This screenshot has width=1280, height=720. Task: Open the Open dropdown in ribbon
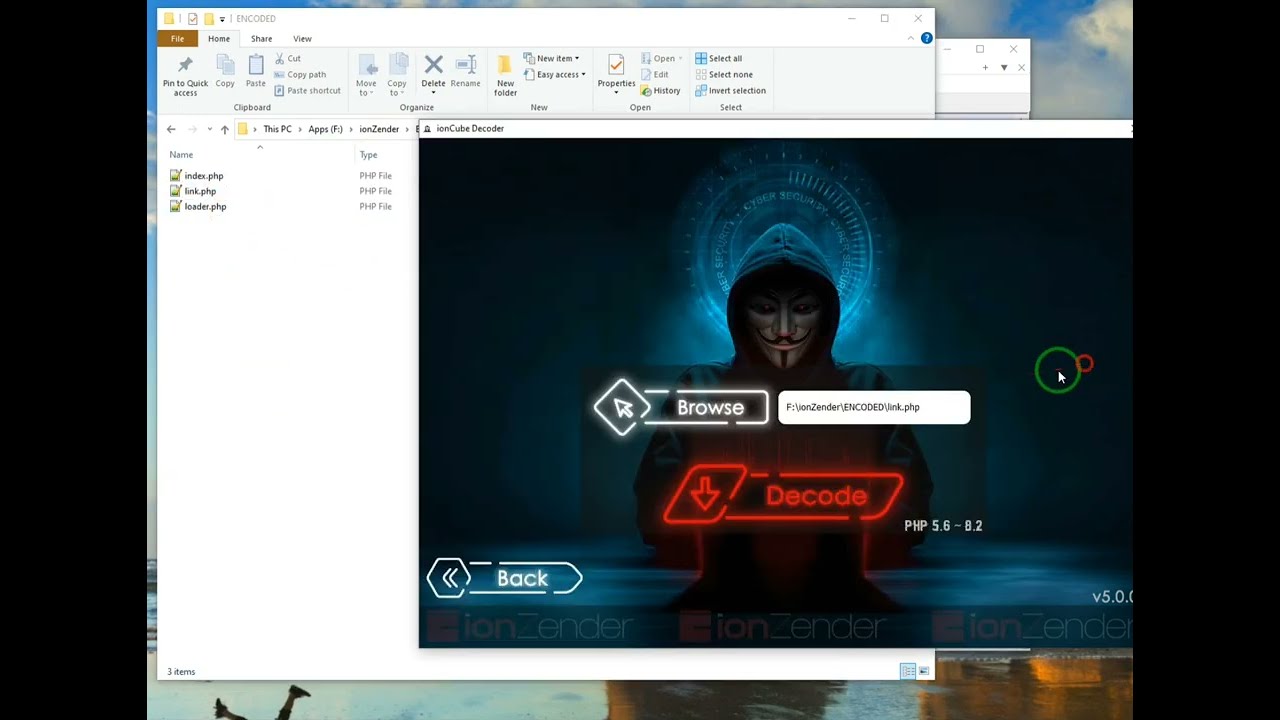662,59
